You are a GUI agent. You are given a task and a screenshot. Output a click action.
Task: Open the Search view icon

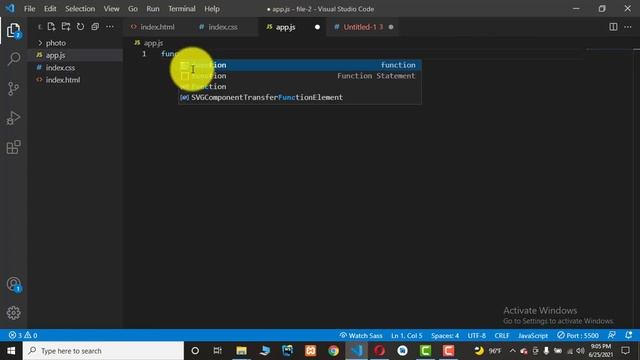click(13, 59)
